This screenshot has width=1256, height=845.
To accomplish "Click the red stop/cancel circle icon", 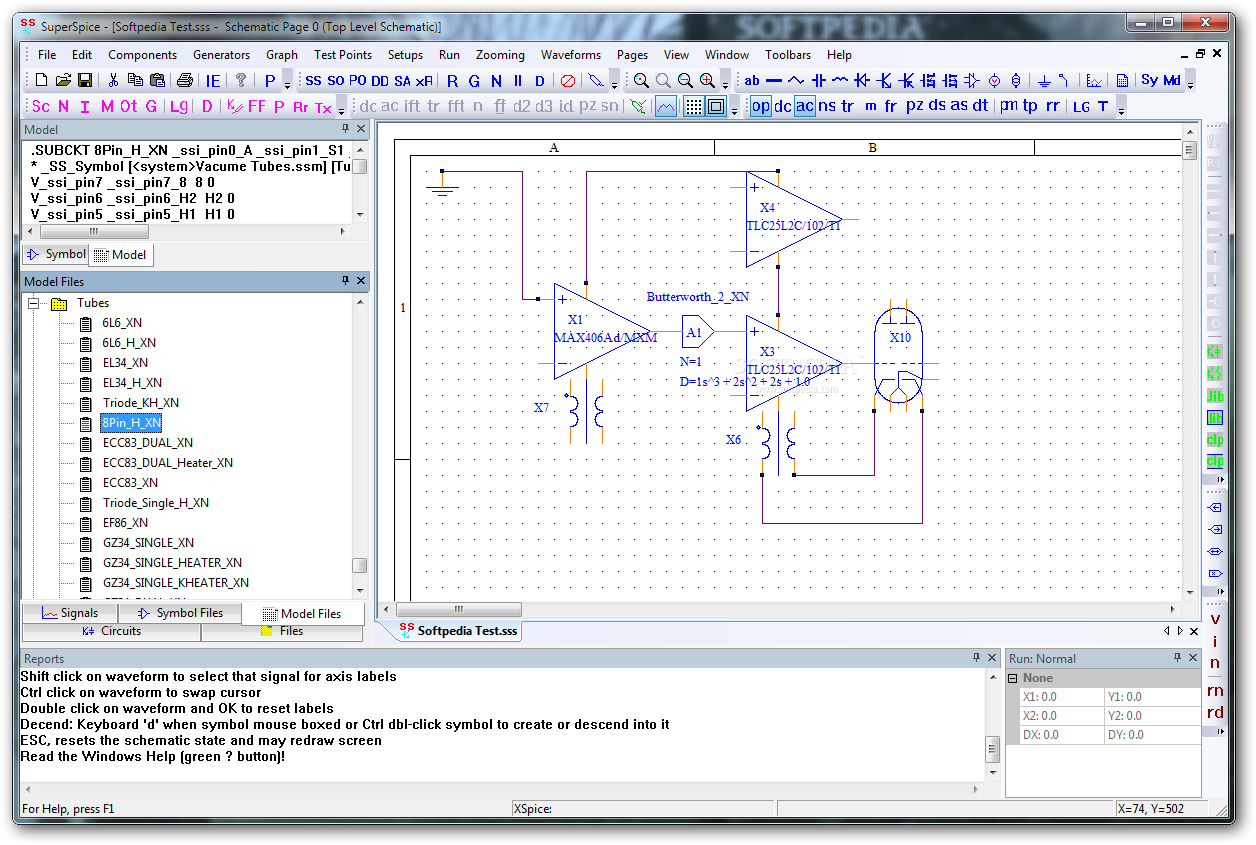I will coord(567,80).
